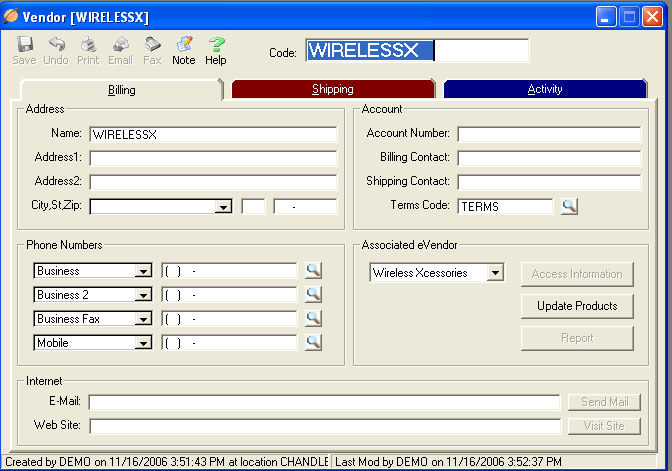Screen dimensions: 672x471
Task: Click the Name input field
Action: (x=213, y=134)
